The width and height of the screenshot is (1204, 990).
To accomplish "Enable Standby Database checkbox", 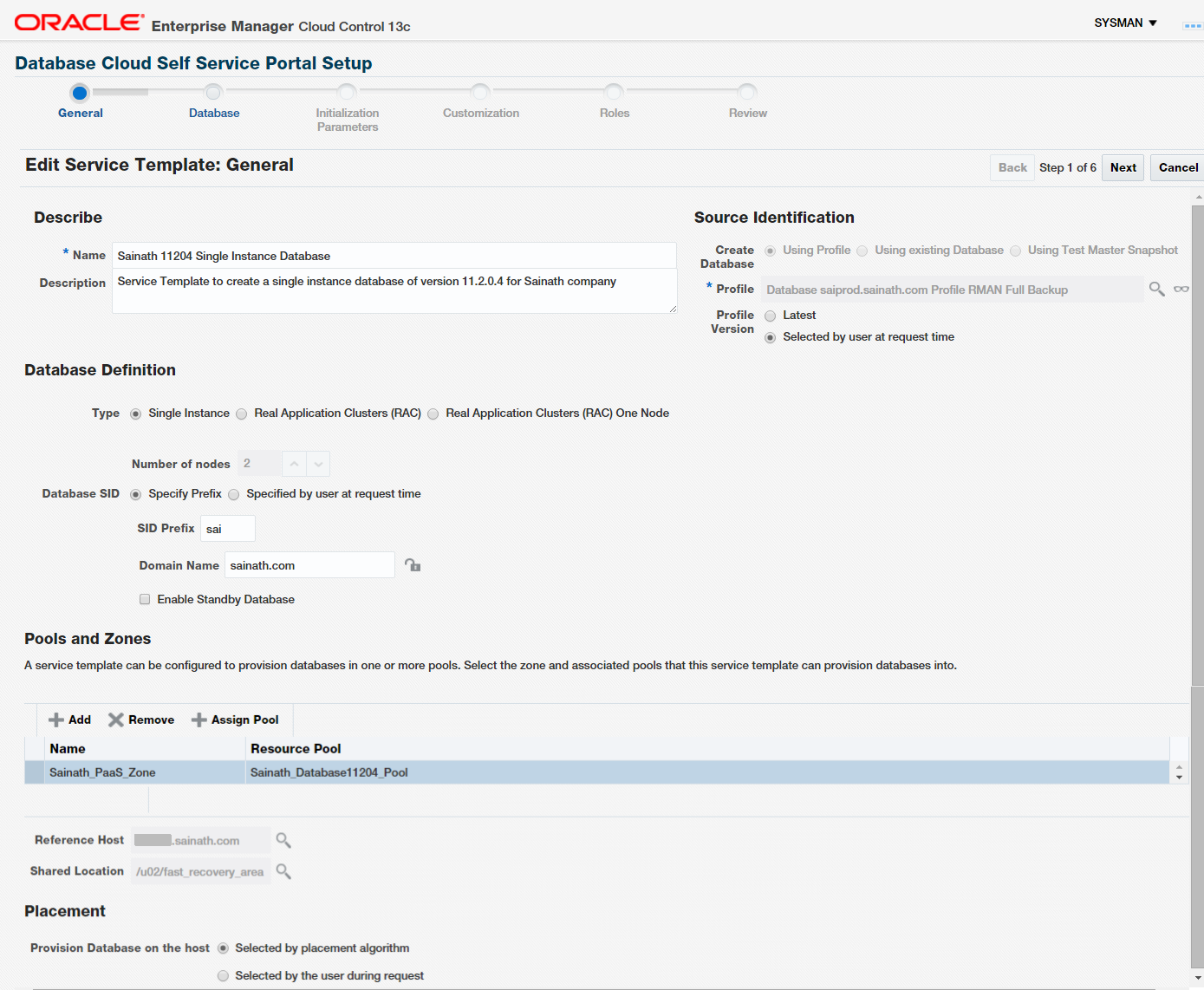I will pyautogui.click(x=145, y=599).
